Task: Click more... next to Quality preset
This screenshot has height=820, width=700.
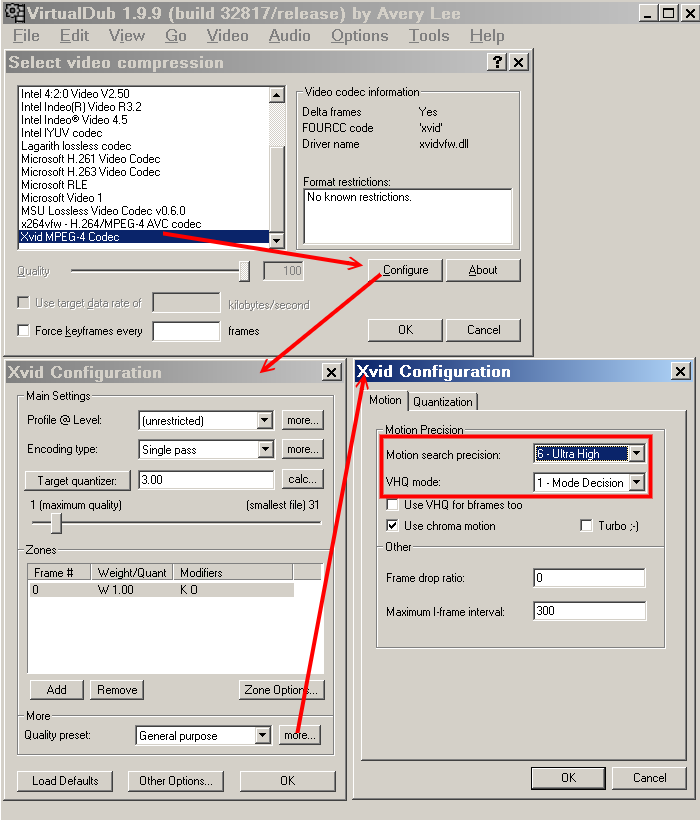Action: tap(300, 735)
